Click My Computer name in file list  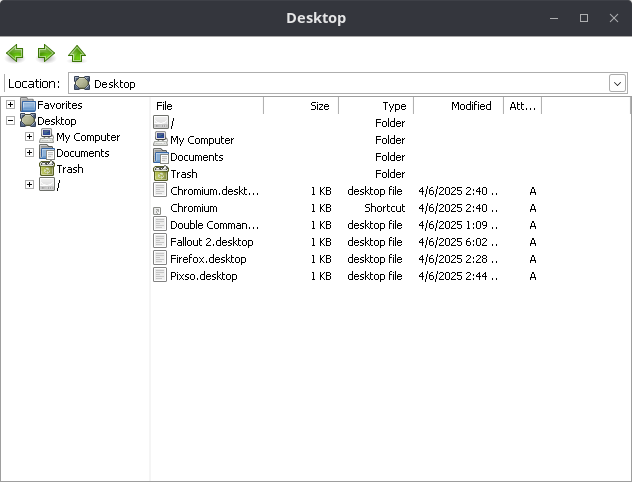(x=202, y=140)
